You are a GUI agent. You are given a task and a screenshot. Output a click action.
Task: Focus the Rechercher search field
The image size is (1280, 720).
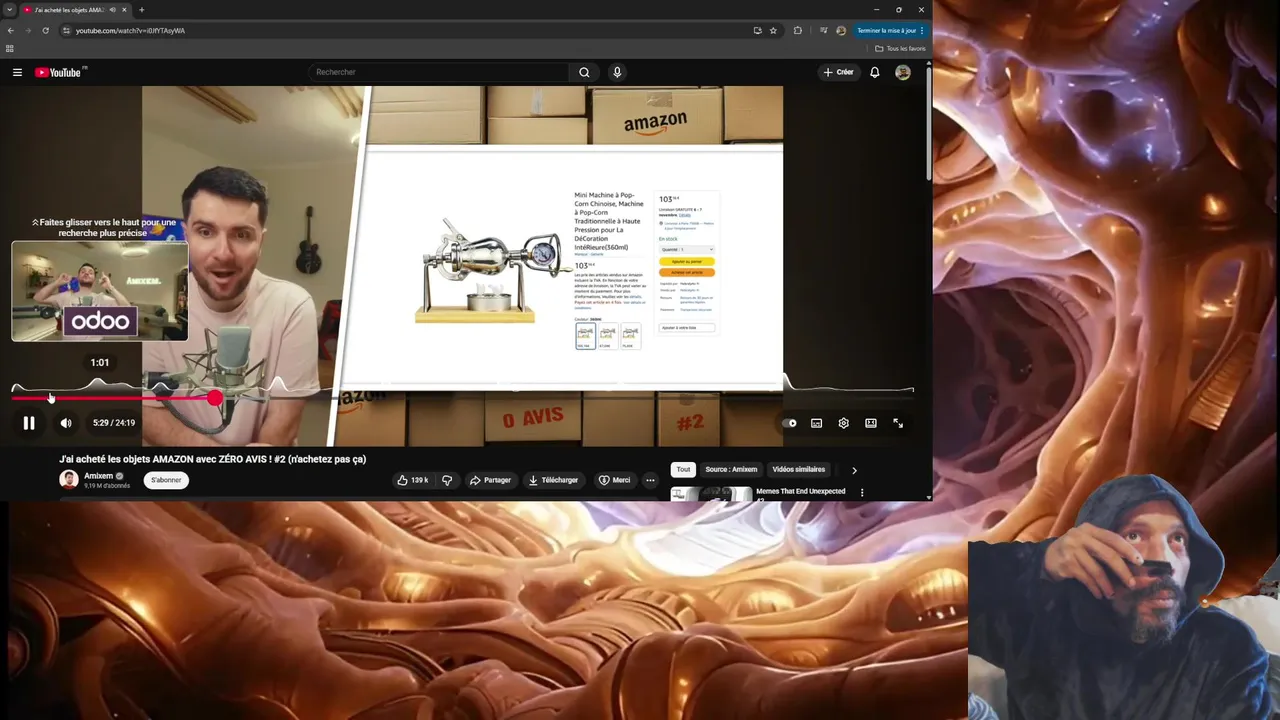pos(438,72)
